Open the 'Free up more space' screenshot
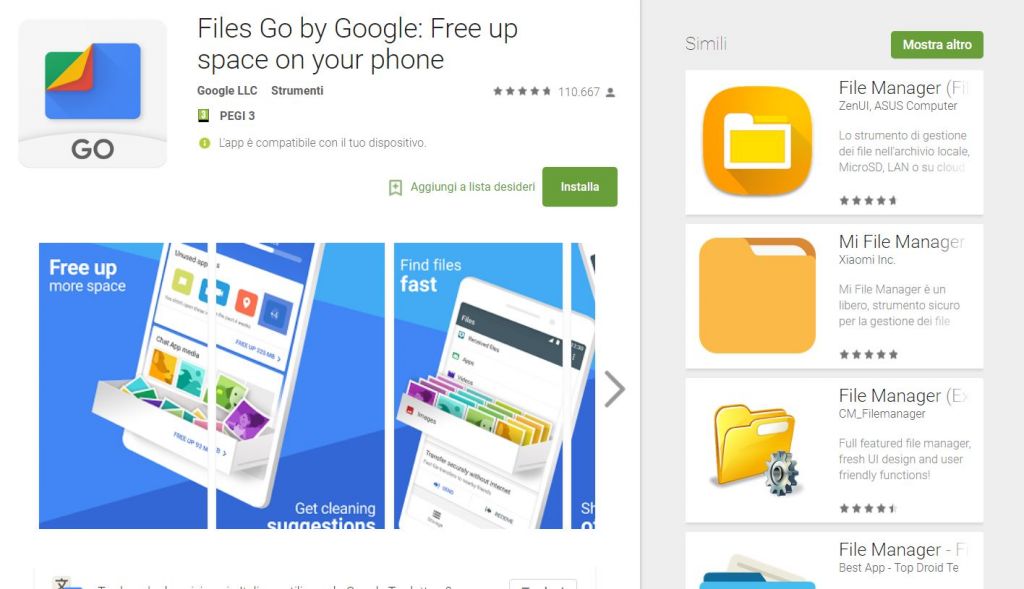Image resolution: width=1024 pixels, height=589 pixels. coord(123,386)
